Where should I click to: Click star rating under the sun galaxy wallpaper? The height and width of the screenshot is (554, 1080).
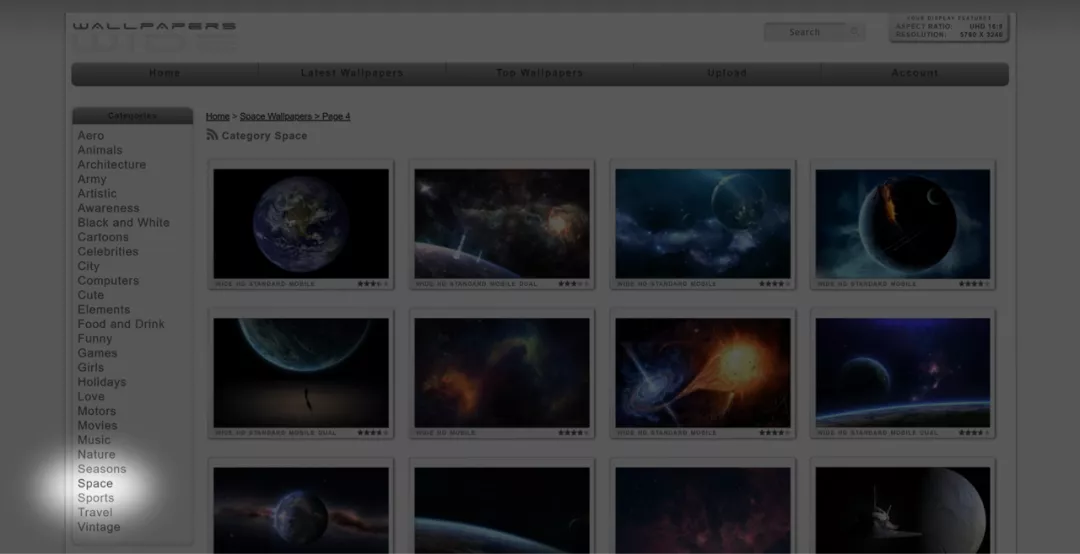click(775, 433)
